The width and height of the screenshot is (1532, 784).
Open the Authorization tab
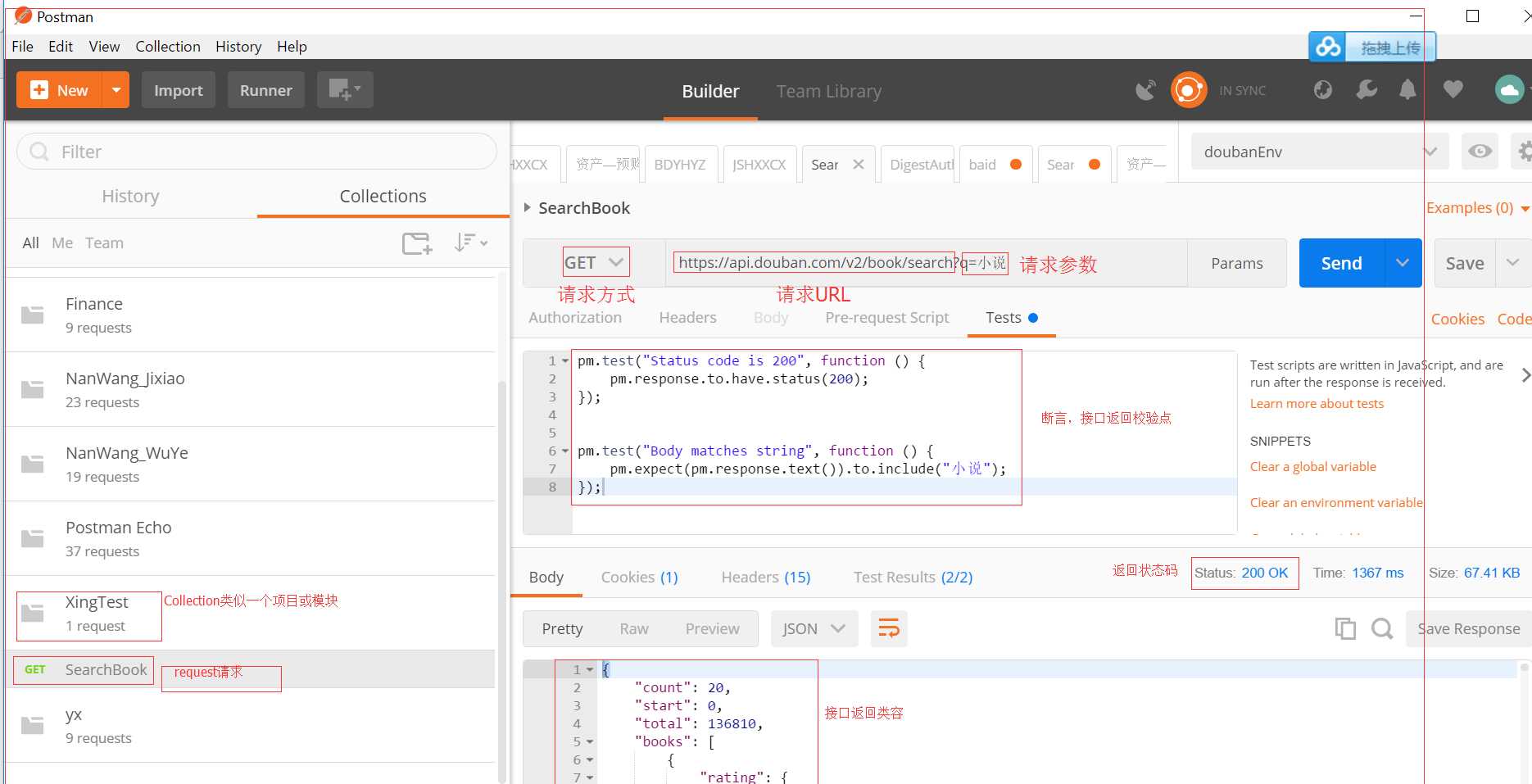(575, 318)
